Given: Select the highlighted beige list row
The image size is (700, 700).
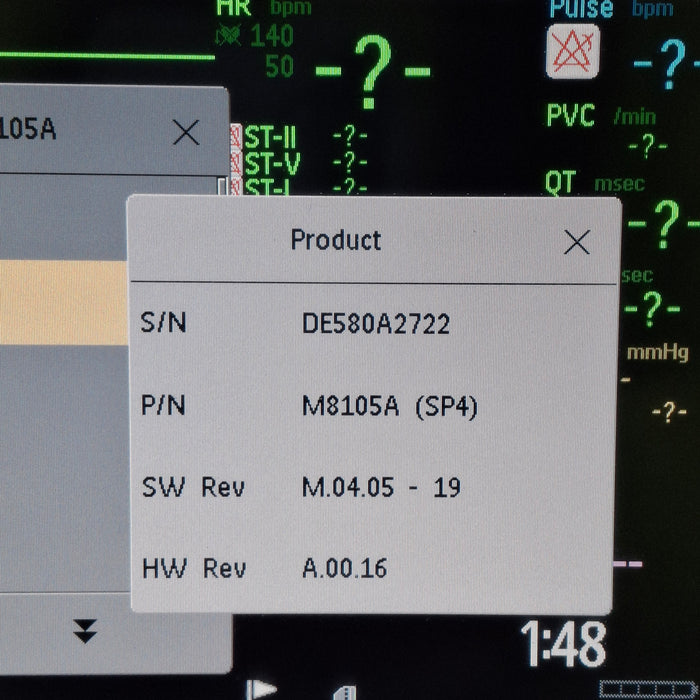Looking at the screenshot, I should 64,302.
